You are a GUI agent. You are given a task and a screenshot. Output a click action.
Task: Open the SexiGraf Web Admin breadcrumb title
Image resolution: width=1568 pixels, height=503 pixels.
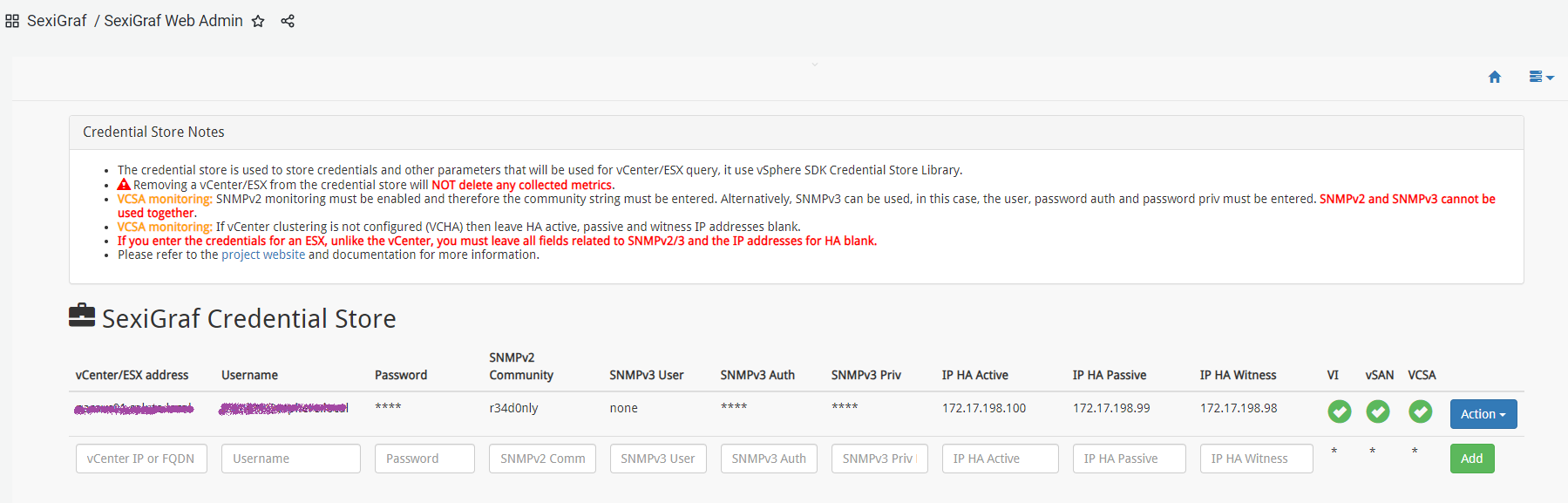[x=173, y=21]
